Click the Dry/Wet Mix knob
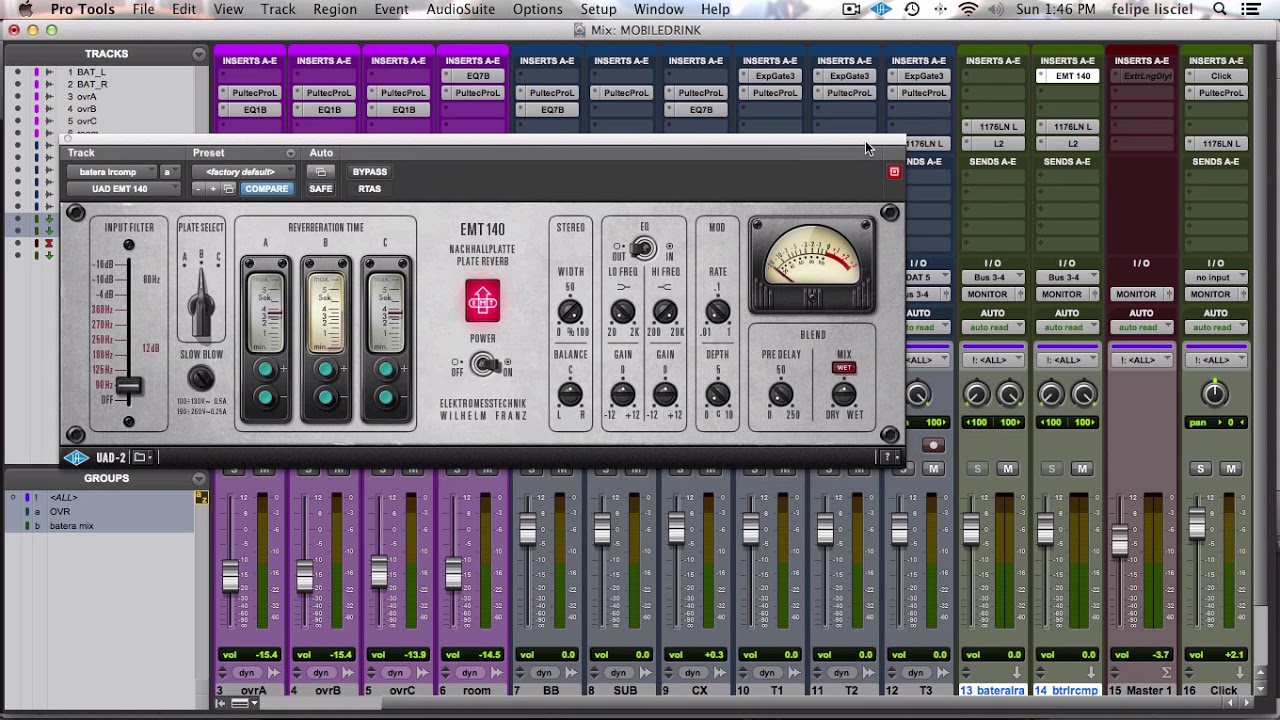This screenshot has height=720, width=1280. point(844,394)
